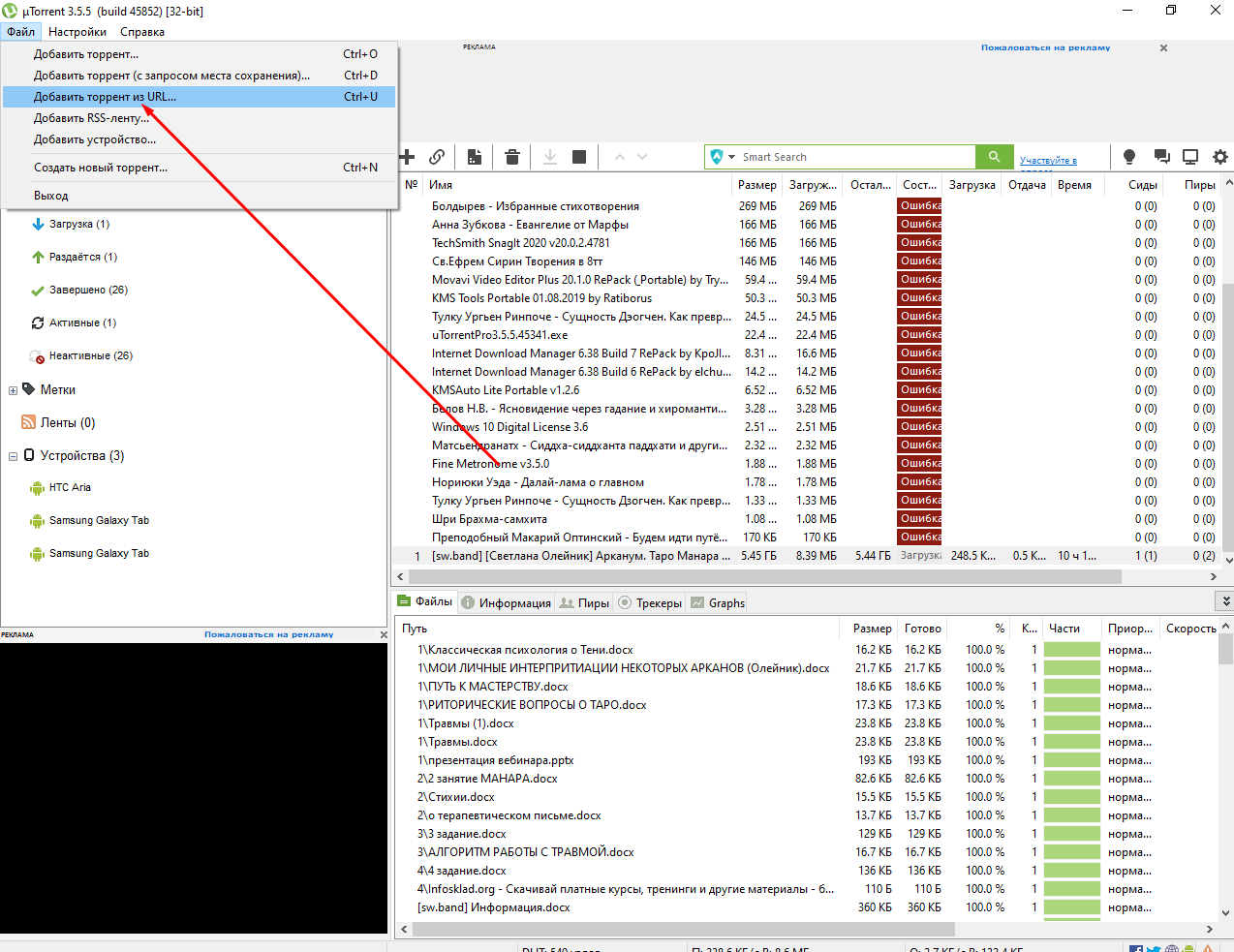The image size is (1234, 952).
Task: Collapse the Устройства tree node
Action: [13, 456]
